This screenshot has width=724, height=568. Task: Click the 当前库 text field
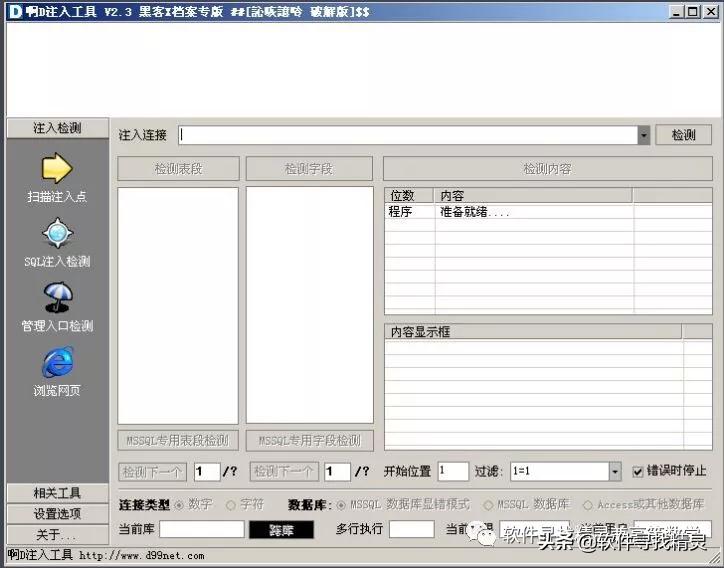pyautogui.click(x=201, y=529)
